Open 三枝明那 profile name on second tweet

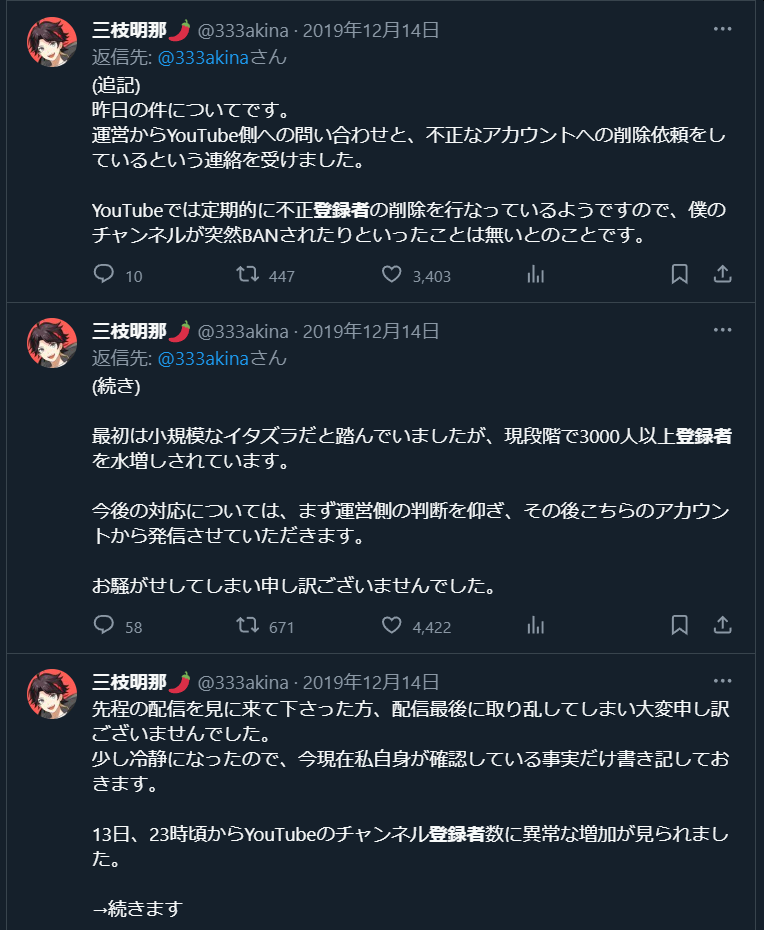coord(132,331)
